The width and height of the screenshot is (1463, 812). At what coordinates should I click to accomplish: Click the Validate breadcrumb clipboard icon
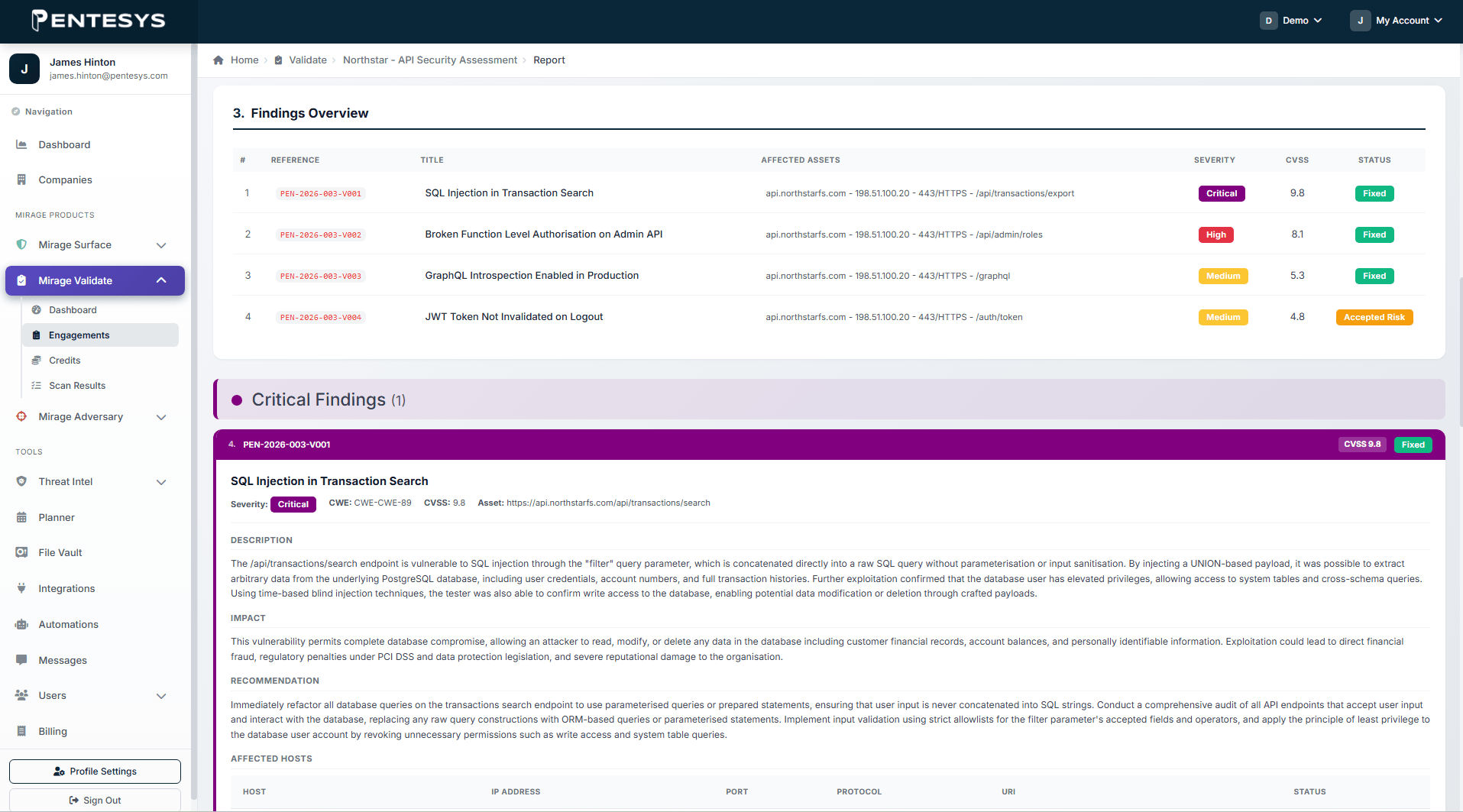[278, 60]
